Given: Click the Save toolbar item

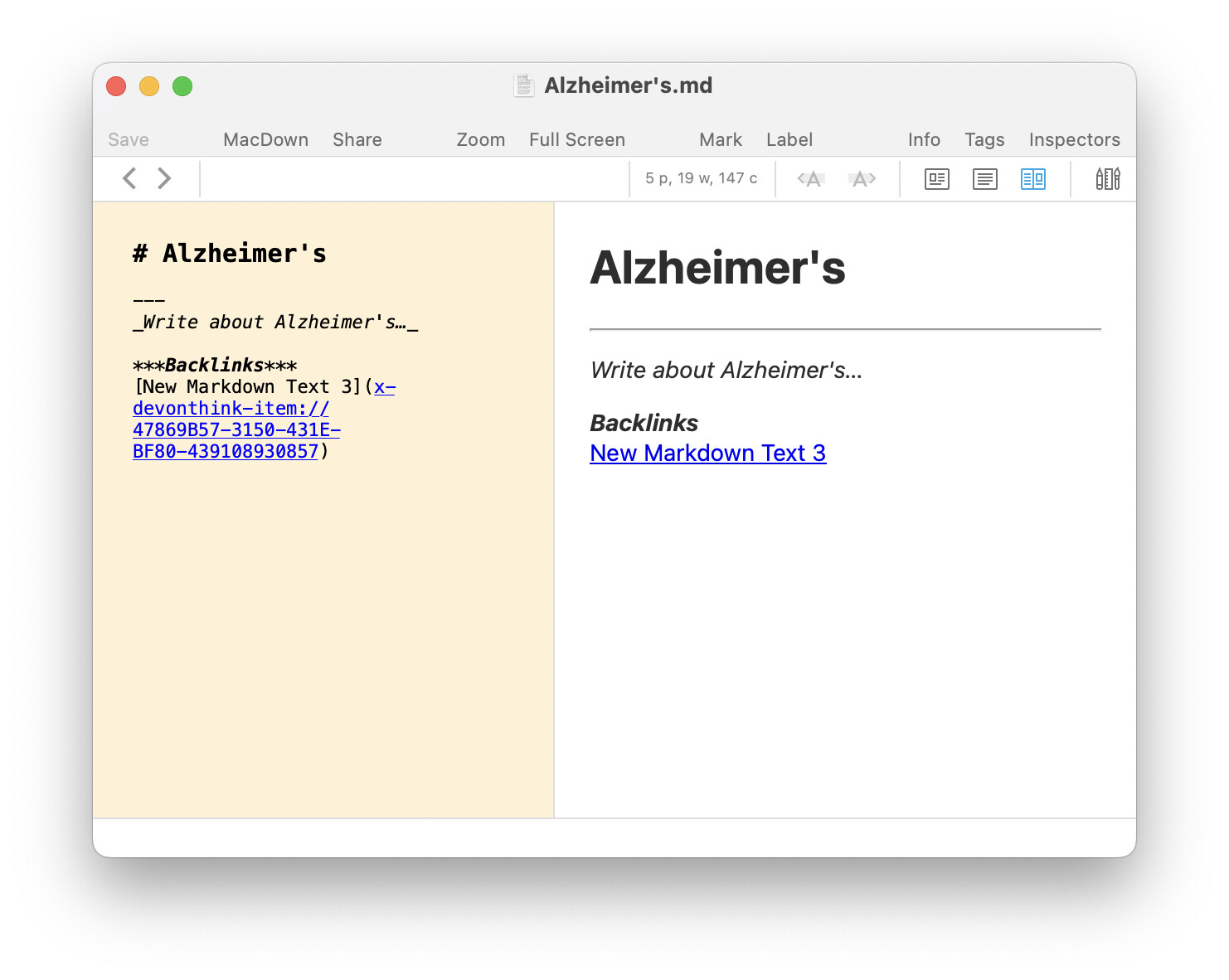Looking at the screenshot, I should point(129,139).
